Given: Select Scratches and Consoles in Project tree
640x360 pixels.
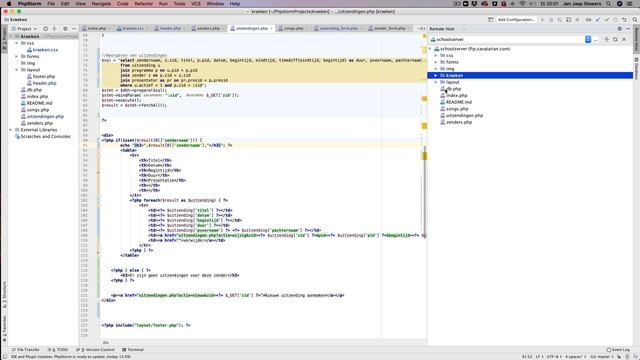Looking at the screenshot, I should pyautogui.click(x=45, y=136).
